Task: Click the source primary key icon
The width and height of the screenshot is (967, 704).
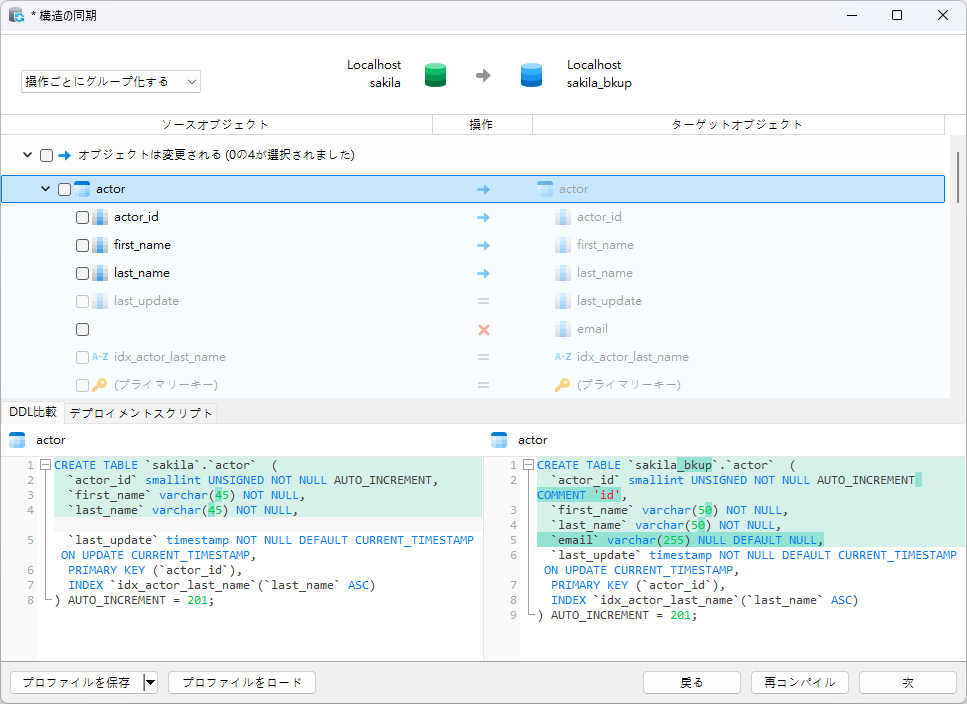Action: pyautogui.click(x=99, y=385)
